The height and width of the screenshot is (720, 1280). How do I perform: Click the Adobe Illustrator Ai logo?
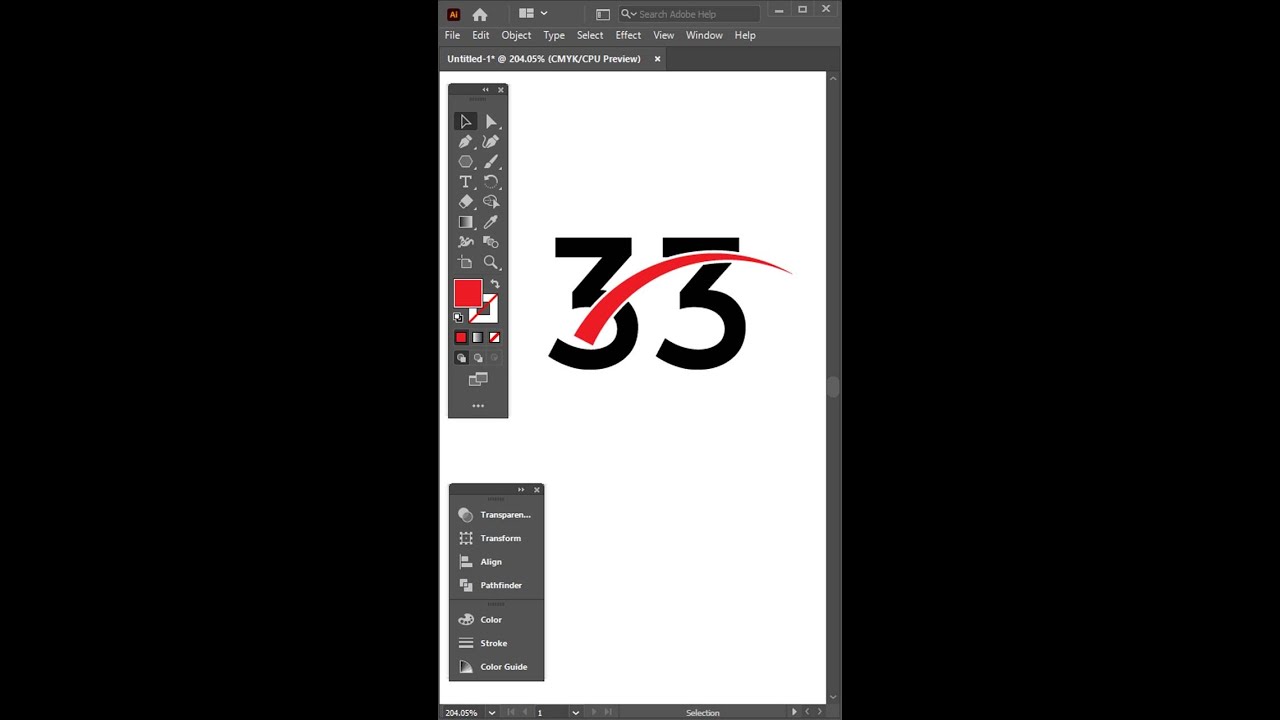coord(453,14)
